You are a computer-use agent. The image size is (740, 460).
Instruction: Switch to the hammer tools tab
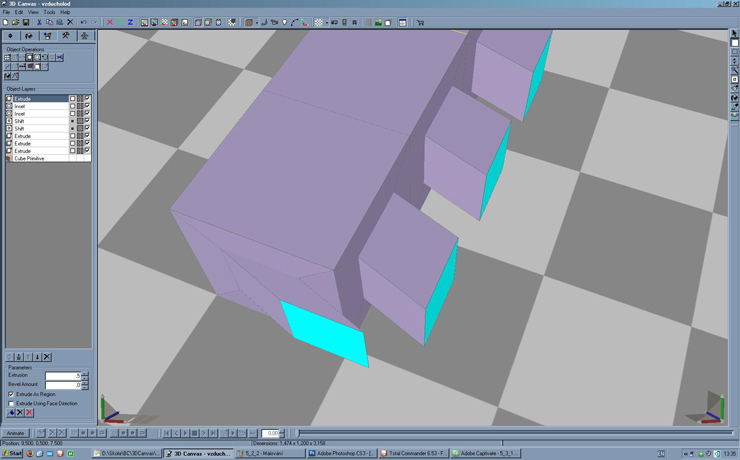pyautogui.click(x=66, y=36)
